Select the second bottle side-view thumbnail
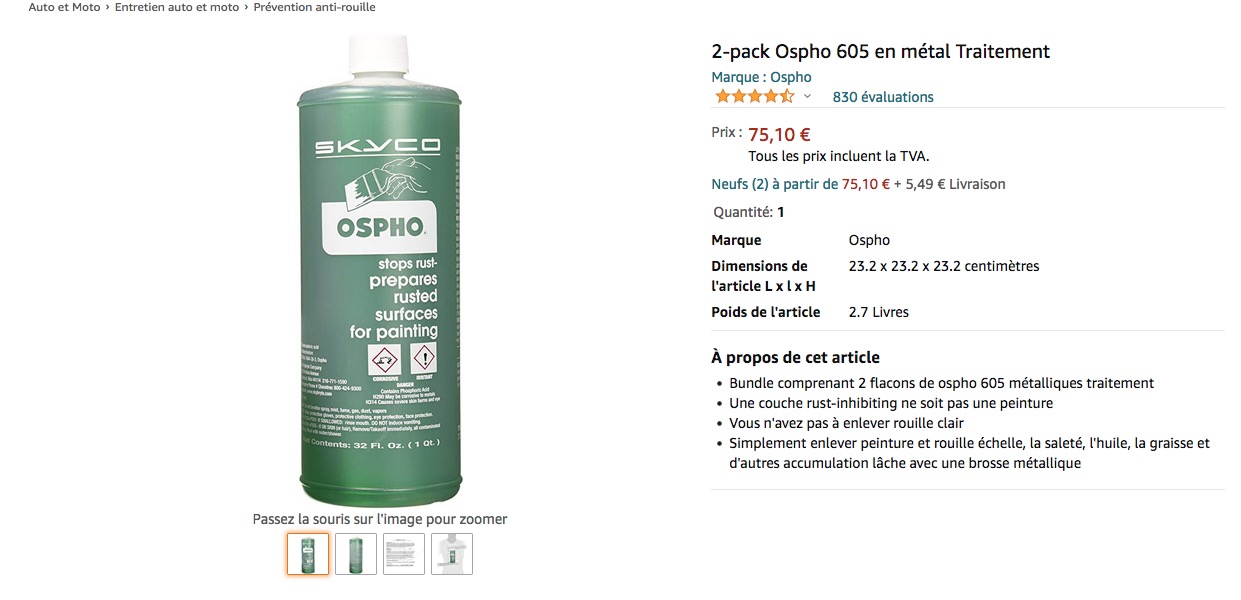This screenshot has width=1241, height=600. tap(356, 554)
